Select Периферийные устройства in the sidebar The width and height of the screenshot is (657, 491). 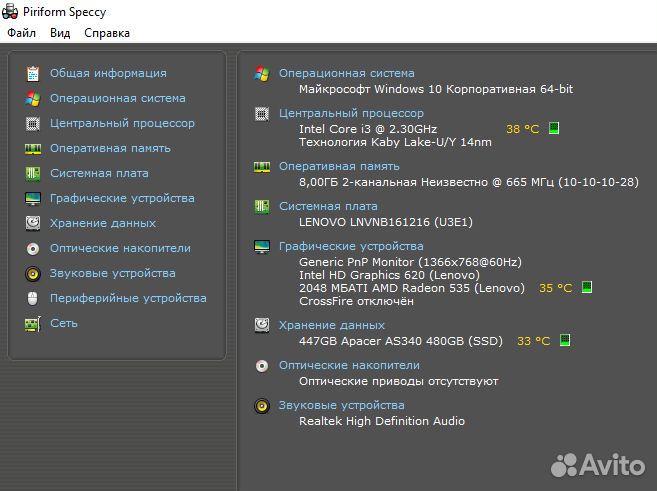pos(128,298)
